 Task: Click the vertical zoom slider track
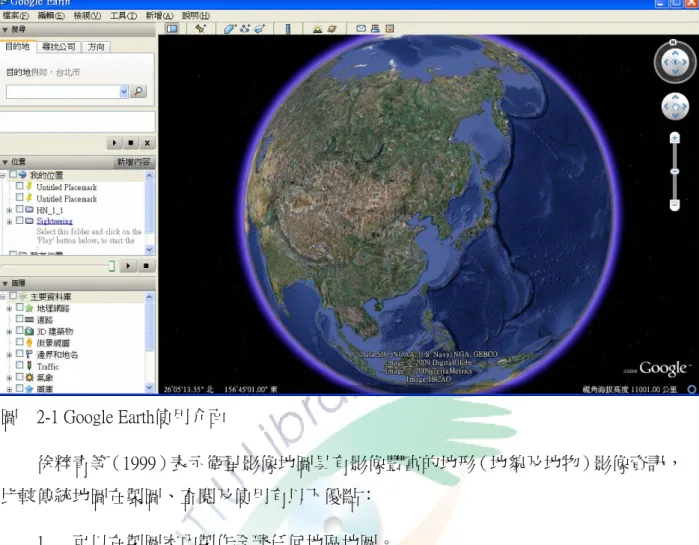(675, 172)
